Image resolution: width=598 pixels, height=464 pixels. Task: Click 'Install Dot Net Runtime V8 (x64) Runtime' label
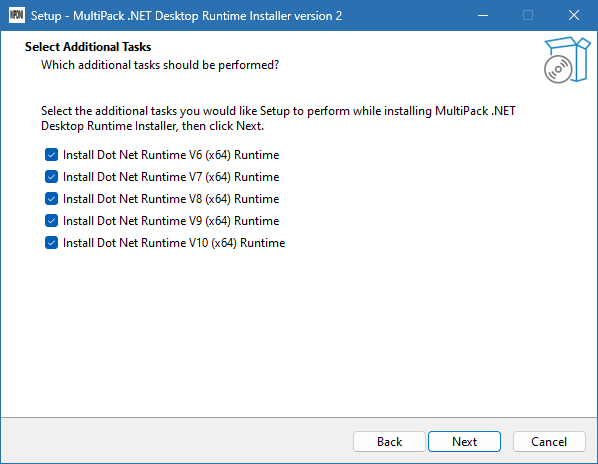point(171,199)
